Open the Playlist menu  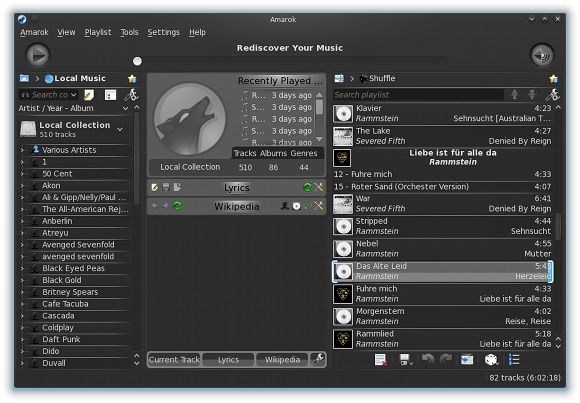[98, 32]
